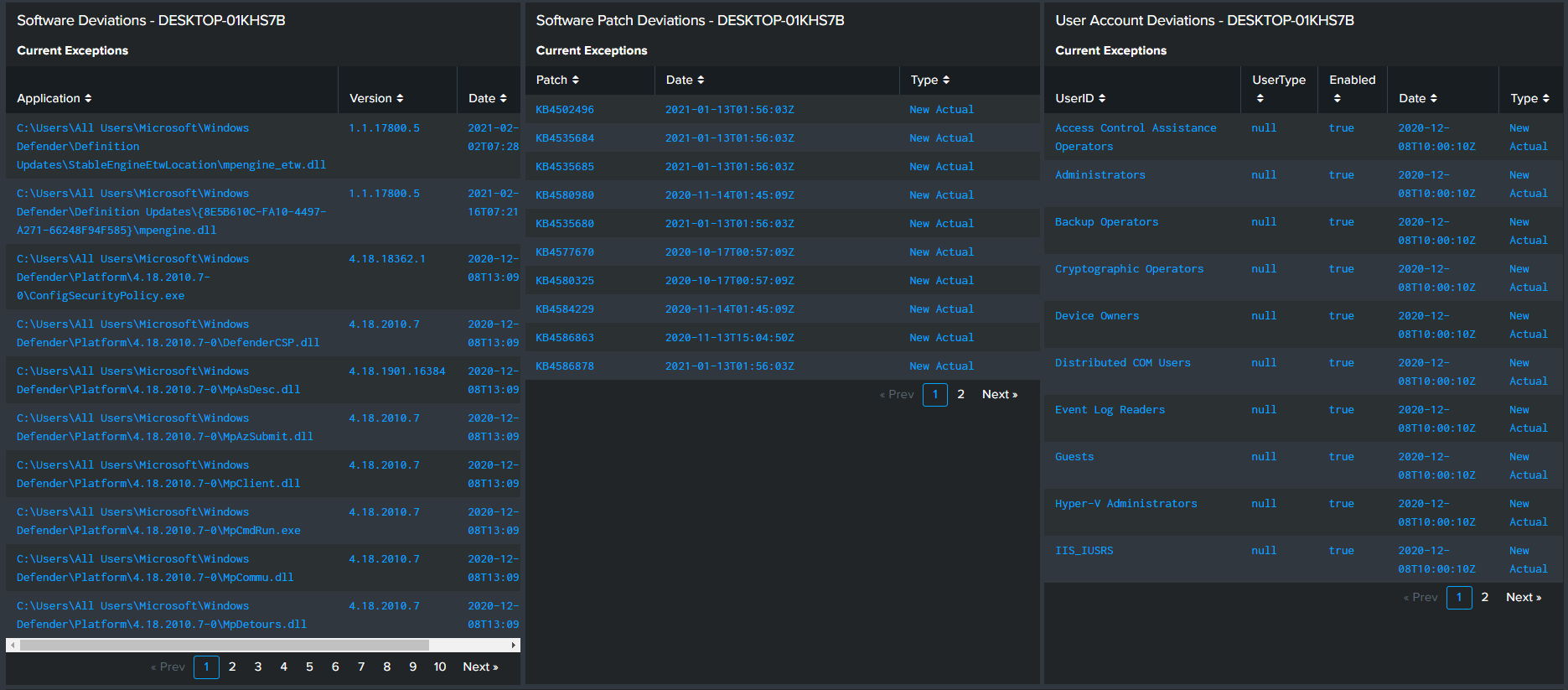Screen dimensions: 1568x690
Task: Click Next in Software Deviations pagination
Action: tap(480, 667)
